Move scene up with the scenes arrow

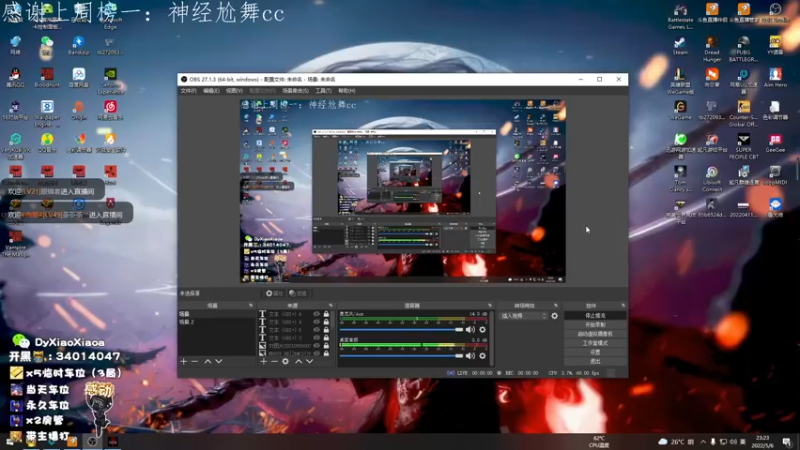pyautogui.click(x=208, y=361)
